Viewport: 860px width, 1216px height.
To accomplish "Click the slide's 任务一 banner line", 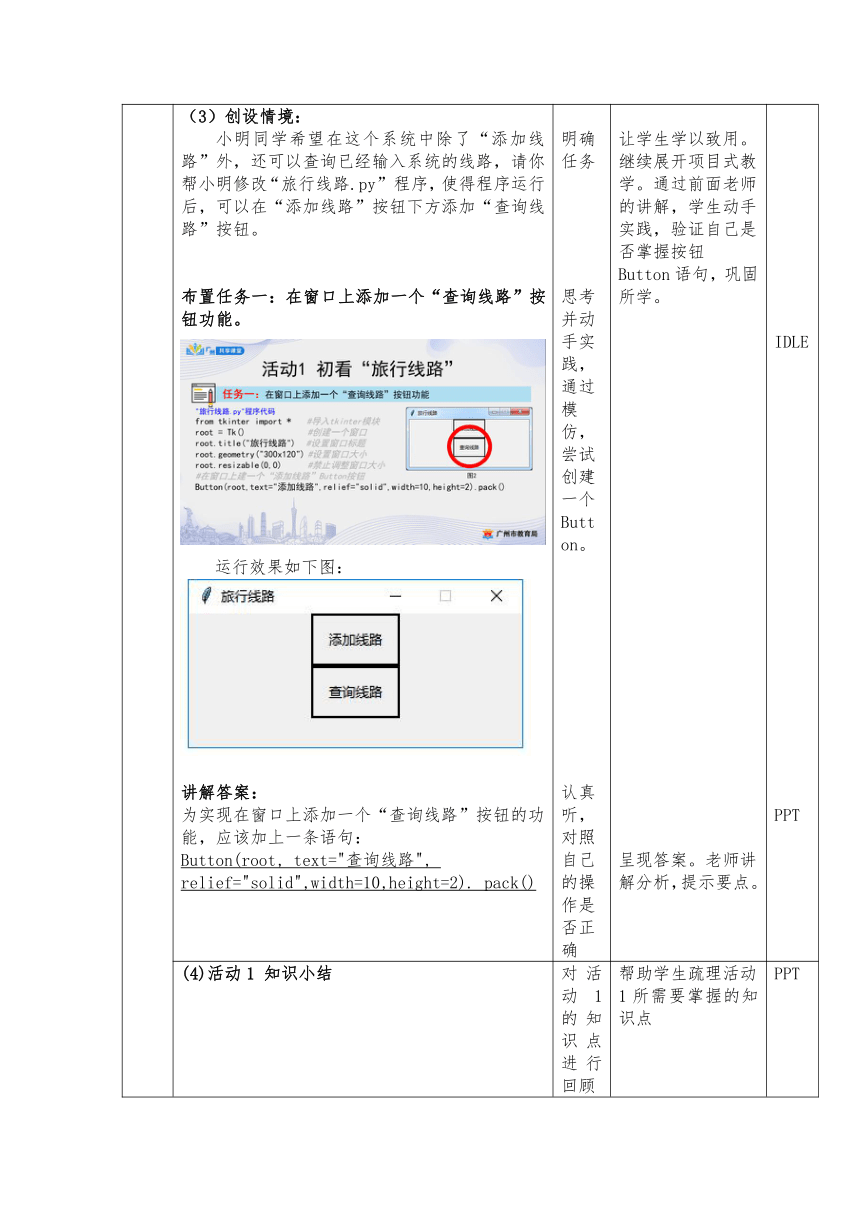I will pos(360,394).
